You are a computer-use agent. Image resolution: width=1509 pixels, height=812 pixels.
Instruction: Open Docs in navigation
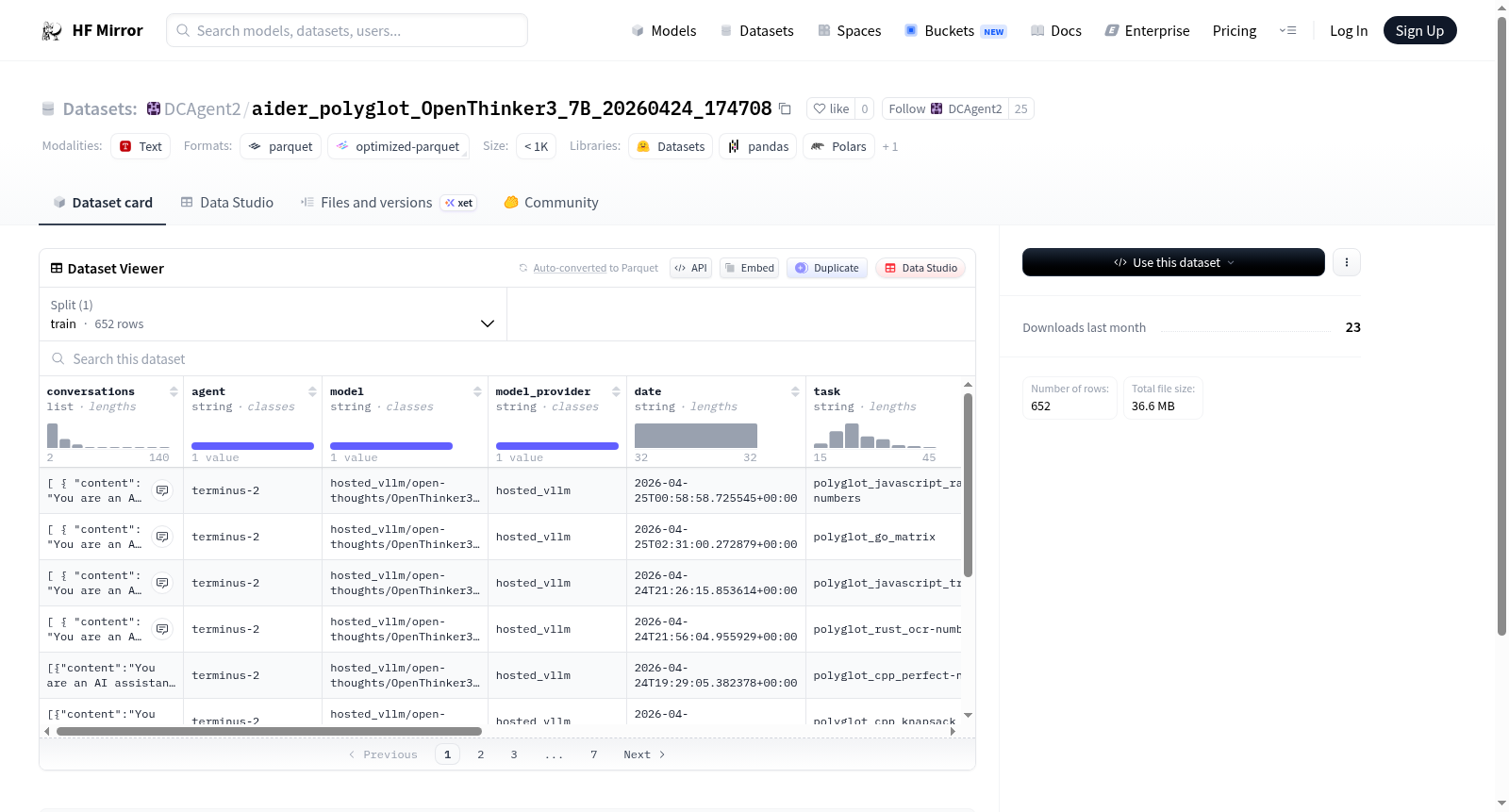[1056, 31]
